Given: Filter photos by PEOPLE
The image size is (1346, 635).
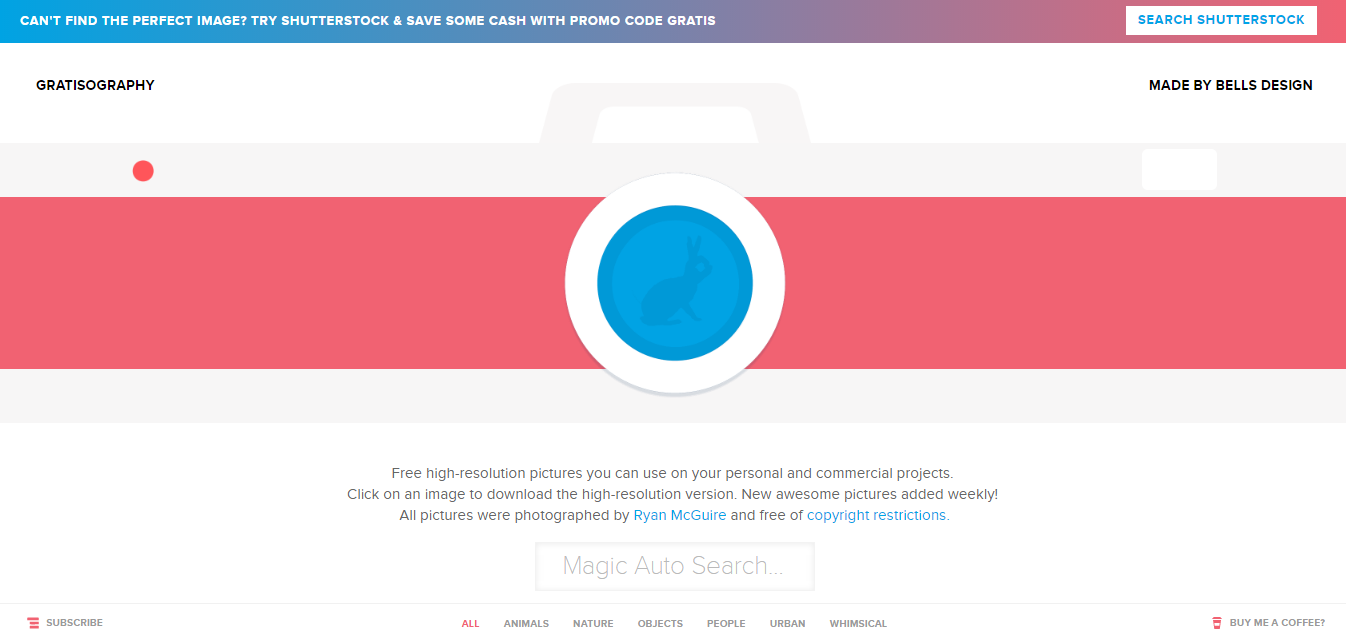Looking at the screenshot, I should coord(726,624).
